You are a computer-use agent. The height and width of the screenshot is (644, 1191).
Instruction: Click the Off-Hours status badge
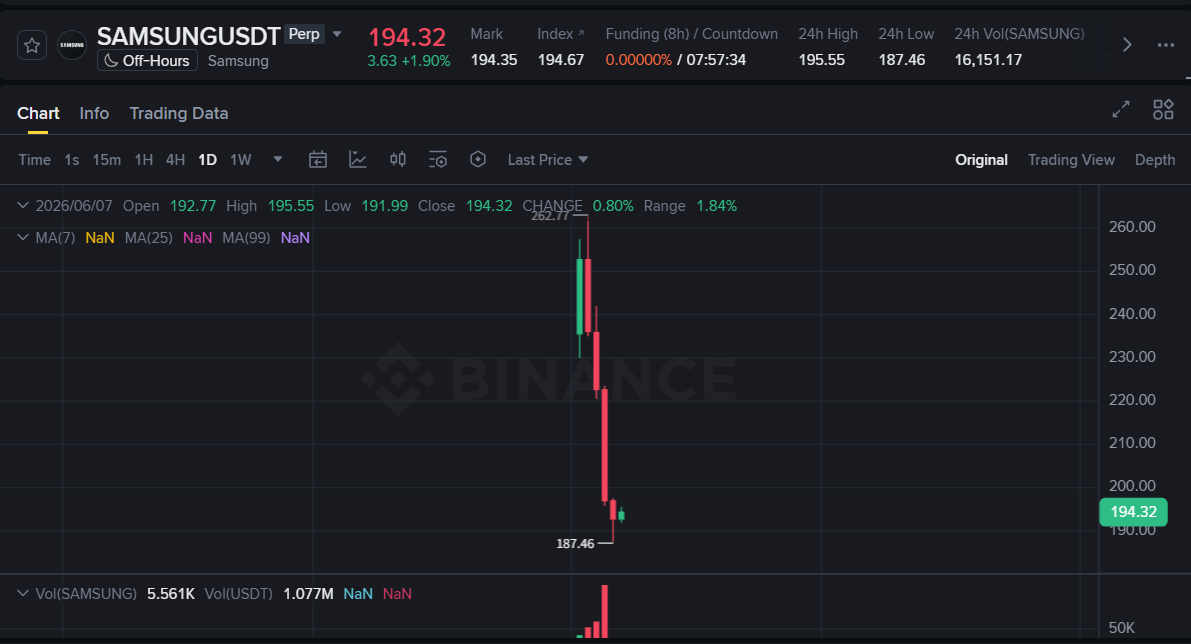point(147,61)
